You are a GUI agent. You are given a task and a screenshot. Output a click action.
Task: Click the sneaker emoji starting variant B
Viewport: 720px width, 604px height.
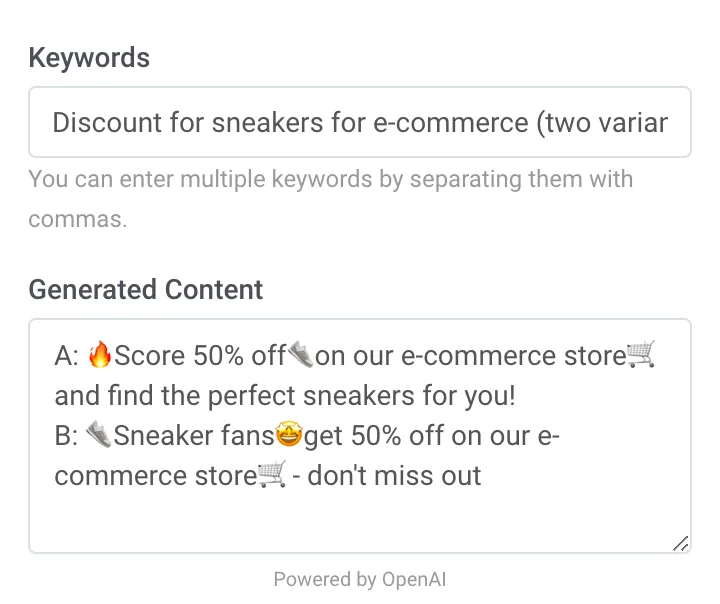99,435
